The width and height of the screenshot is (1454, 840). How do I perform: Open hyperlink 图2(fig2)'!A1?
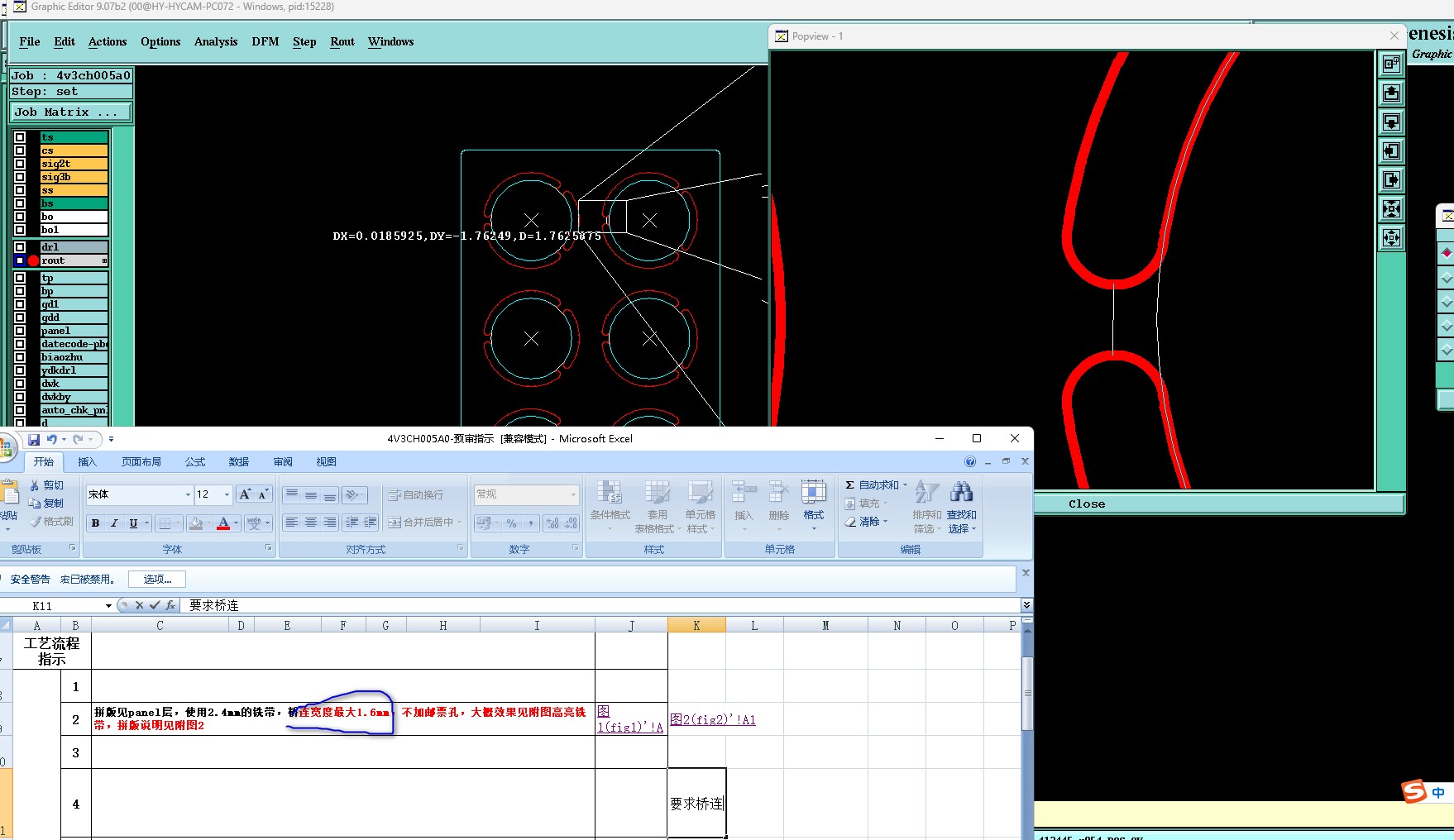(x=713, y=720)
